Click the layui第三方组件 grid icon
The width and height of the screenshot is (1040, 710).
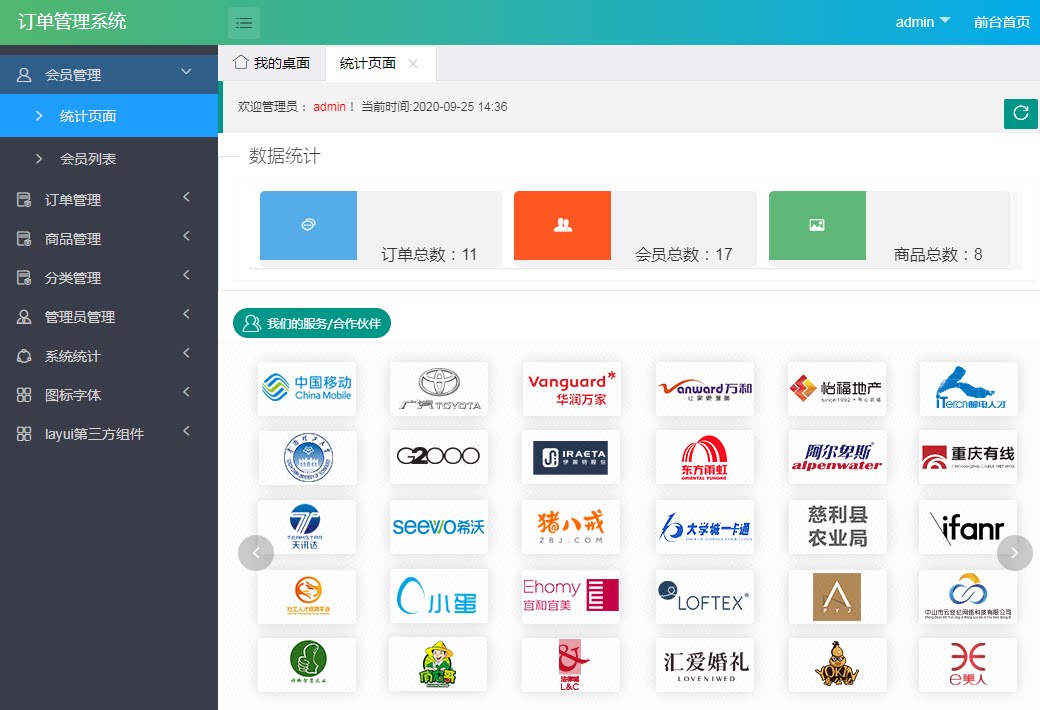pyautogui.click(x=24, y=434)
